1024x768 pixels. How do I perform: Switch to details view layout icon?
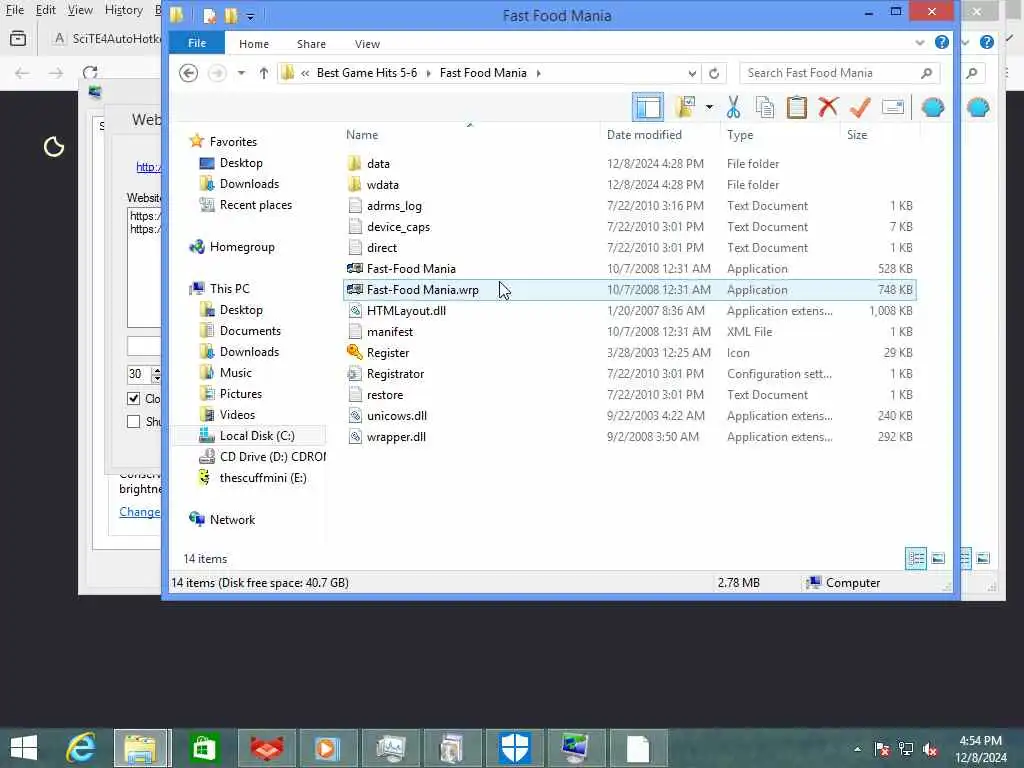click(916, 558)
